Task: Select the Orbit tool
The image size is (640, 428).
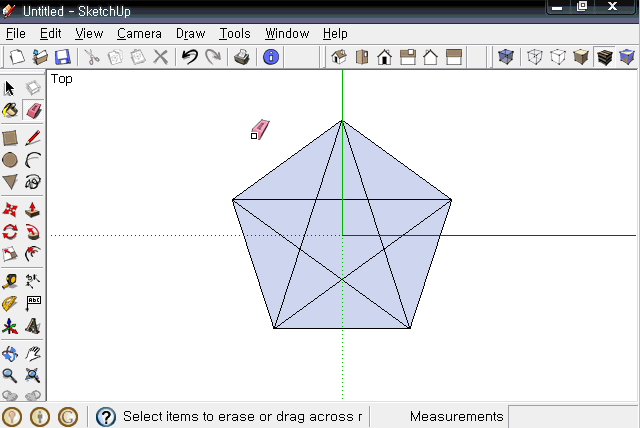Action: pos(10,354)
